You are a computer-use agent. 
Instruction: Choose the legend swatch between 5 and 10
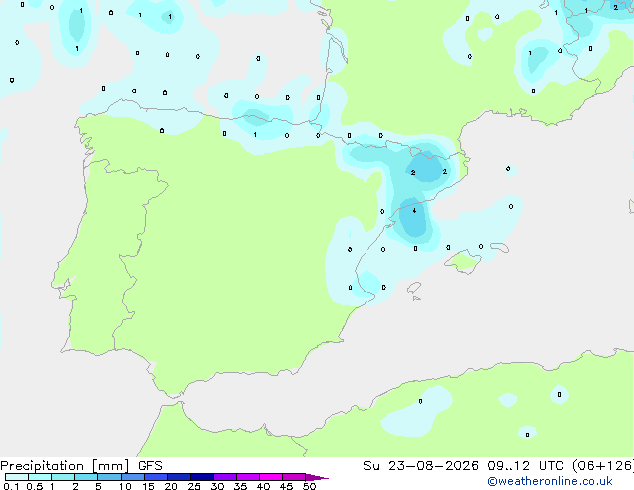tap(109, 477)
